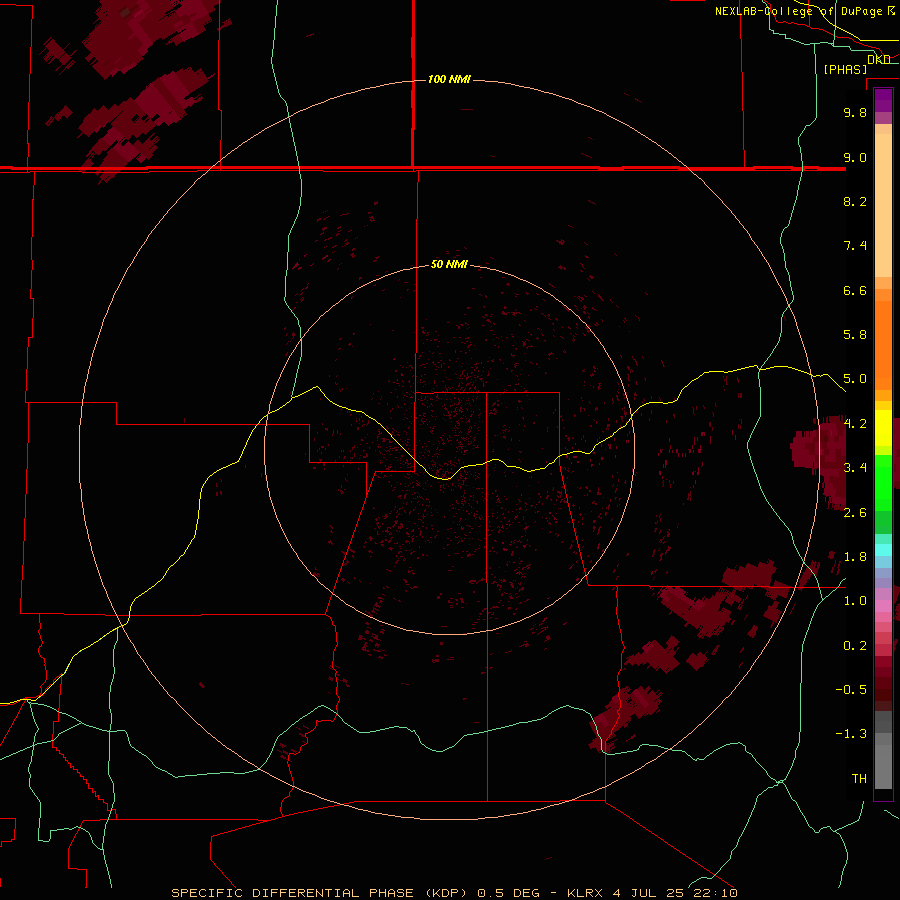This screenshot has height=900, width=900.
Task: Click the TH threshold label
Action: point(859,779)
